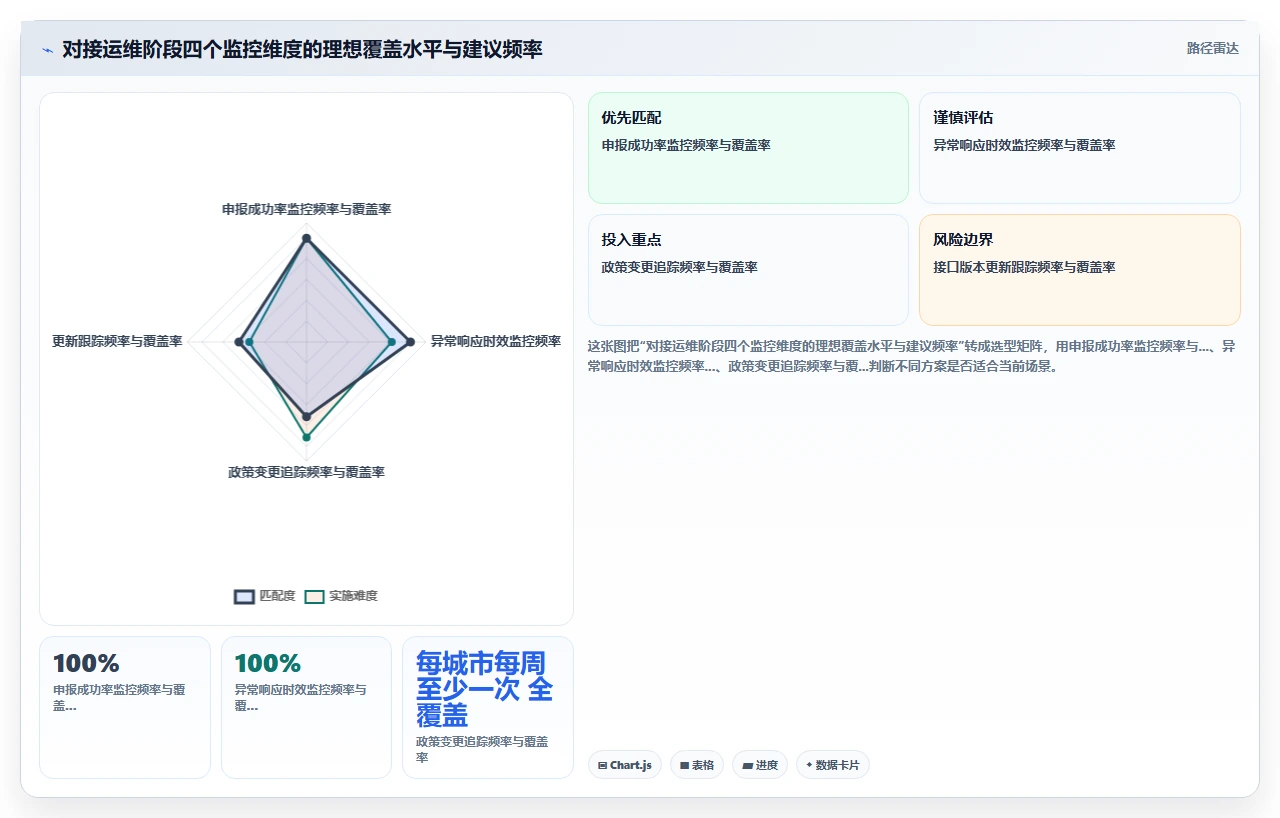This screenshot has height=818, width=1280.
Task: Click the lightning icon beside the title
Action: point(48,49)
